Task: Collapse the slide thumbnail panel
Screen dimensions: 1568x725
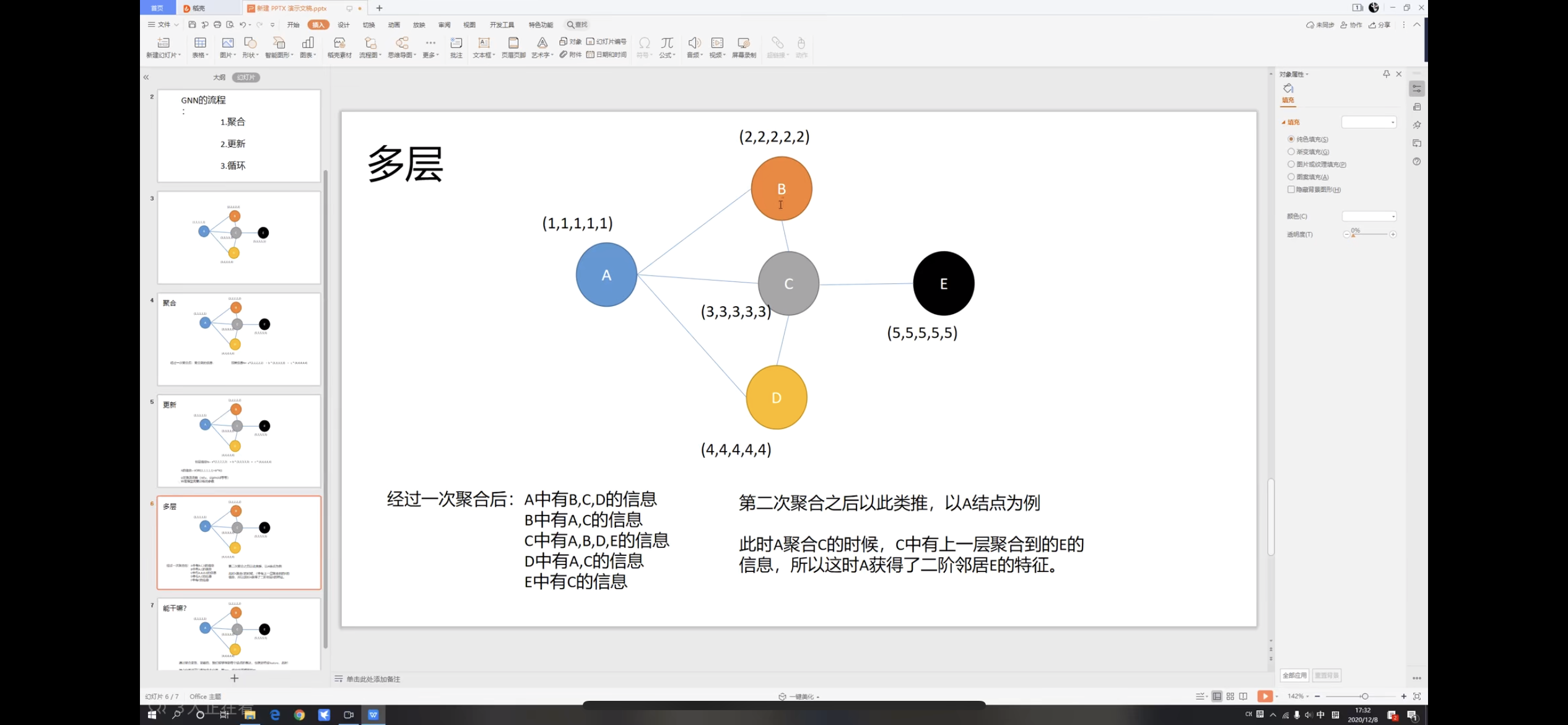Action: [146, 77]
